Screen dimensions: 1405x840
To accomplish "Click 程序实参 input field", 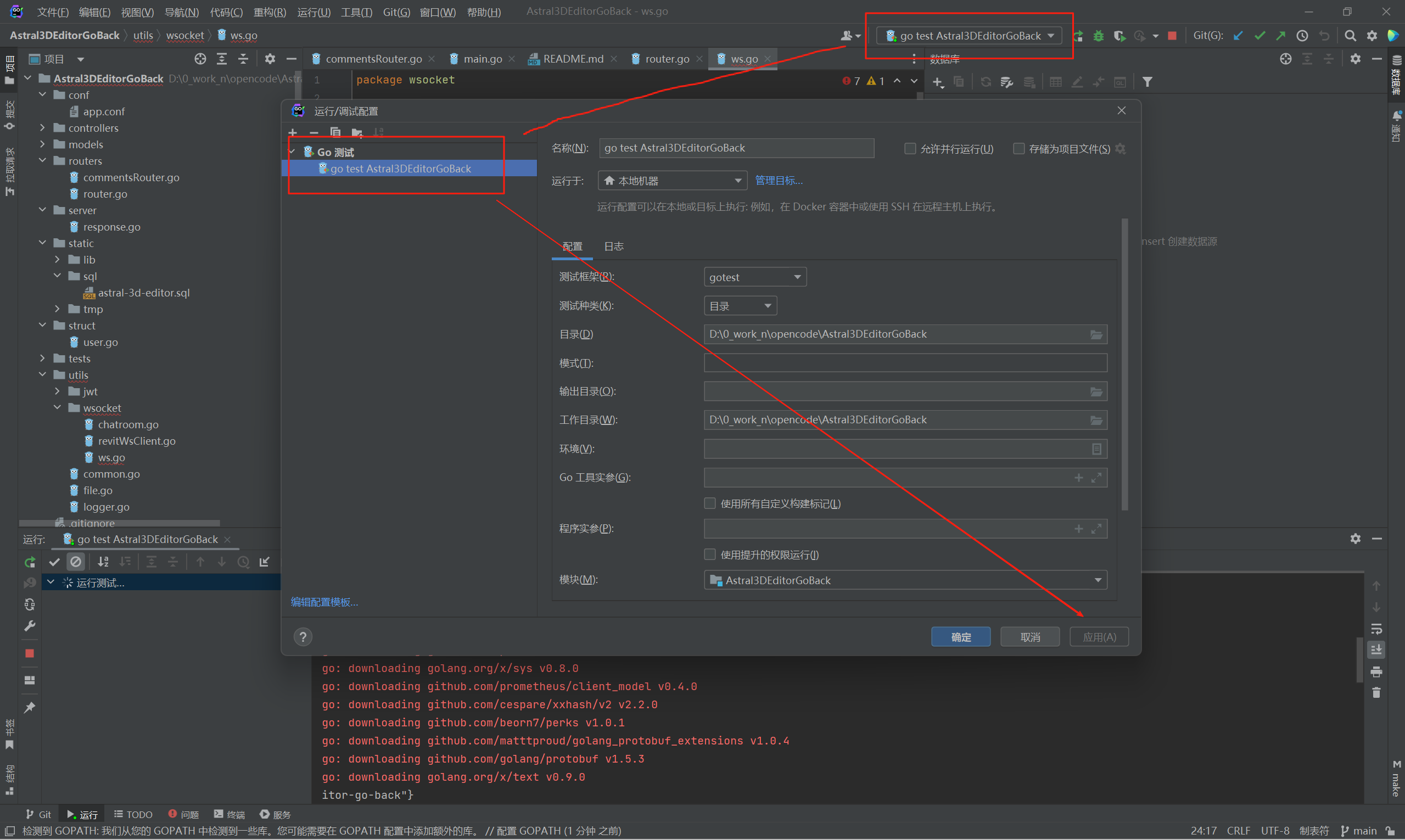I will [x=906, y=529].
